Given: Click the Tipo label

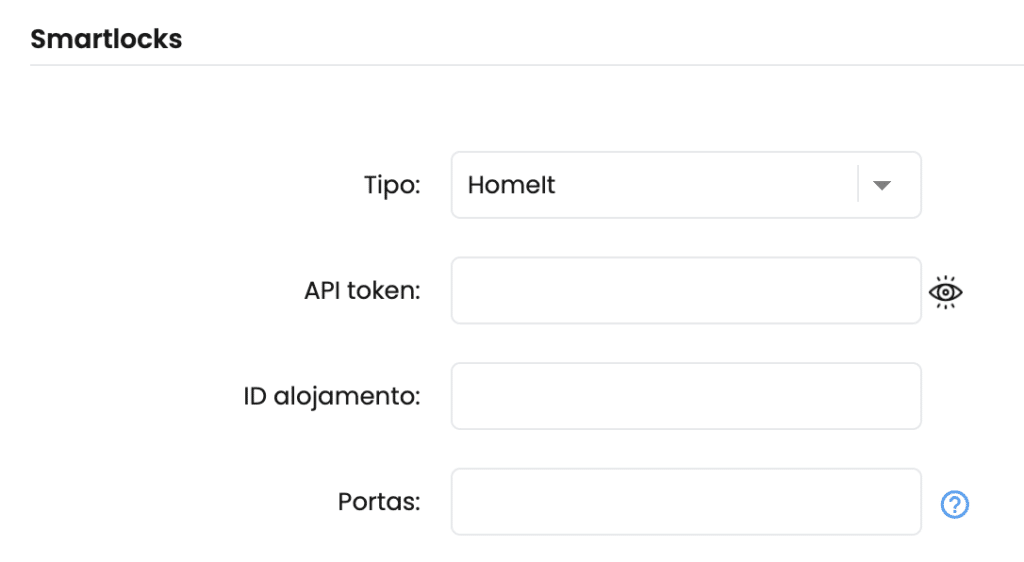Looking at the screenshot, I should click(392, 185).
